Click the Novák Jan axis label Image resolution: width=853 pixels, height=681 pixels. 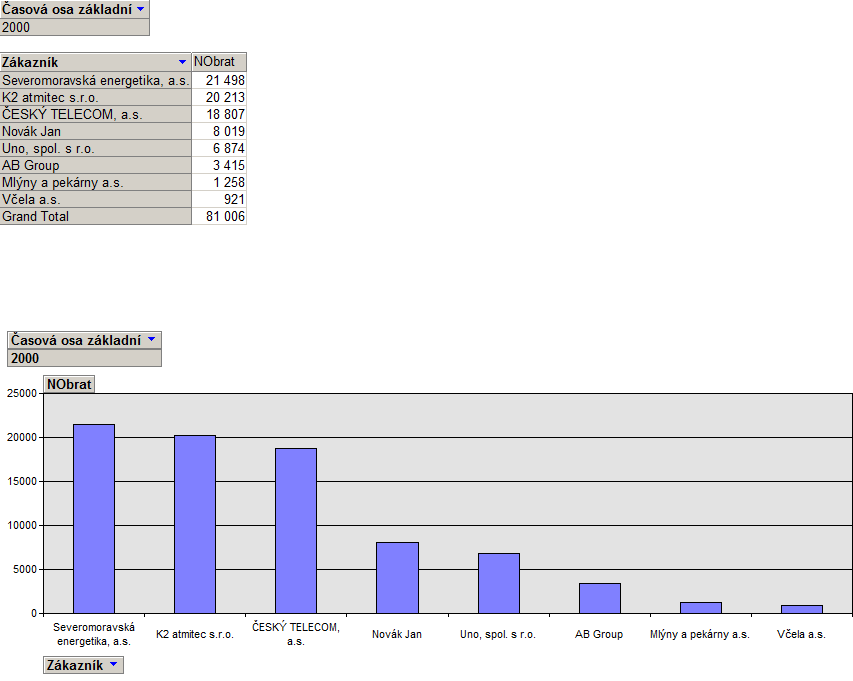397,634
